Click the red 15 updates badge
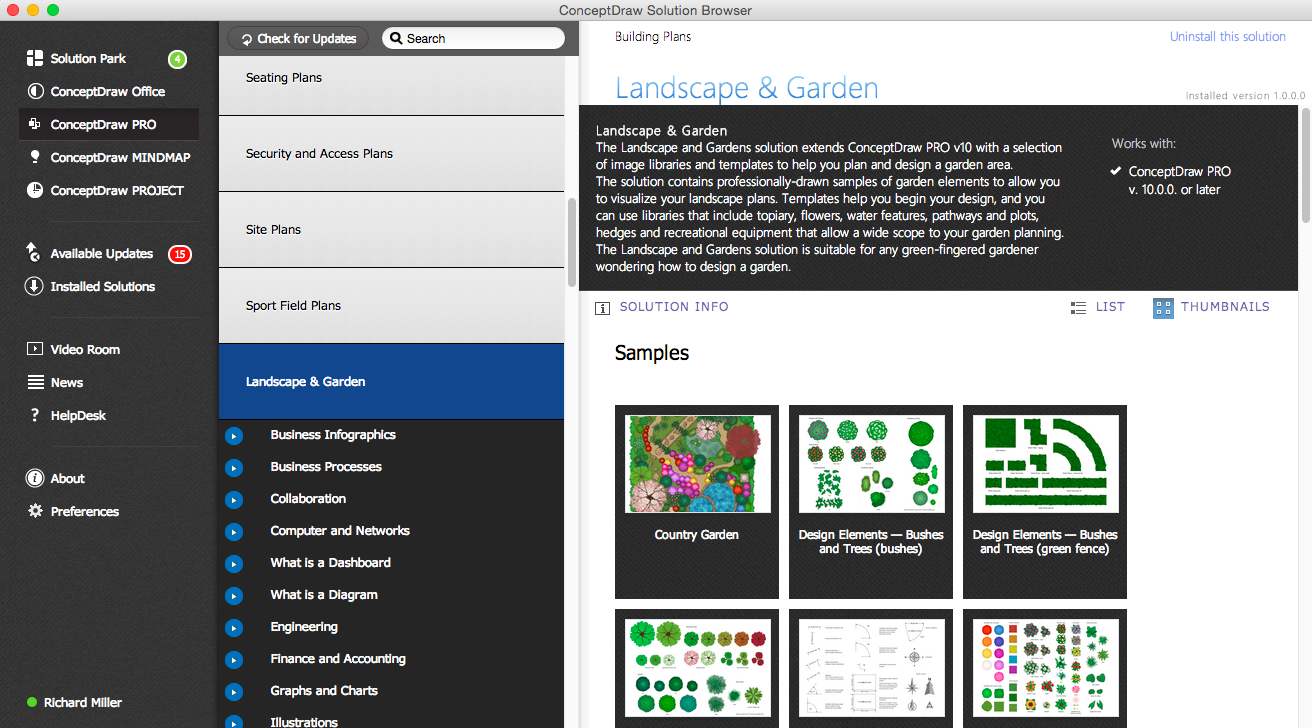The height and width of the screenshot is (728, 1312). click(x=180, y=254)
